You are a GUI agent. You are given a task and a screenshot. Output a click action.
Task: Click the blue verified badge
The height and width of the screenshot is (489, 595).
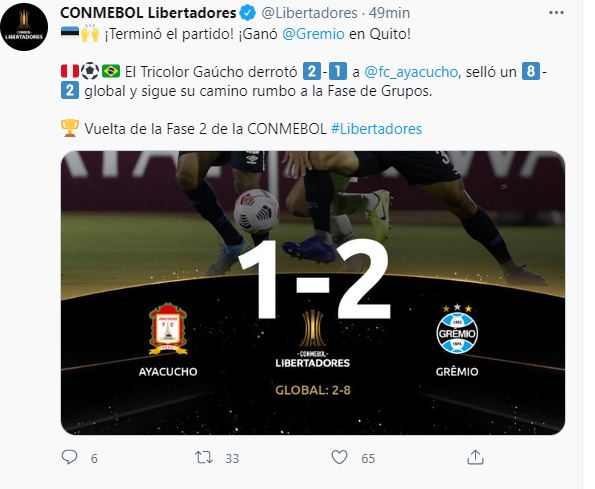click(x=248, y=13)
